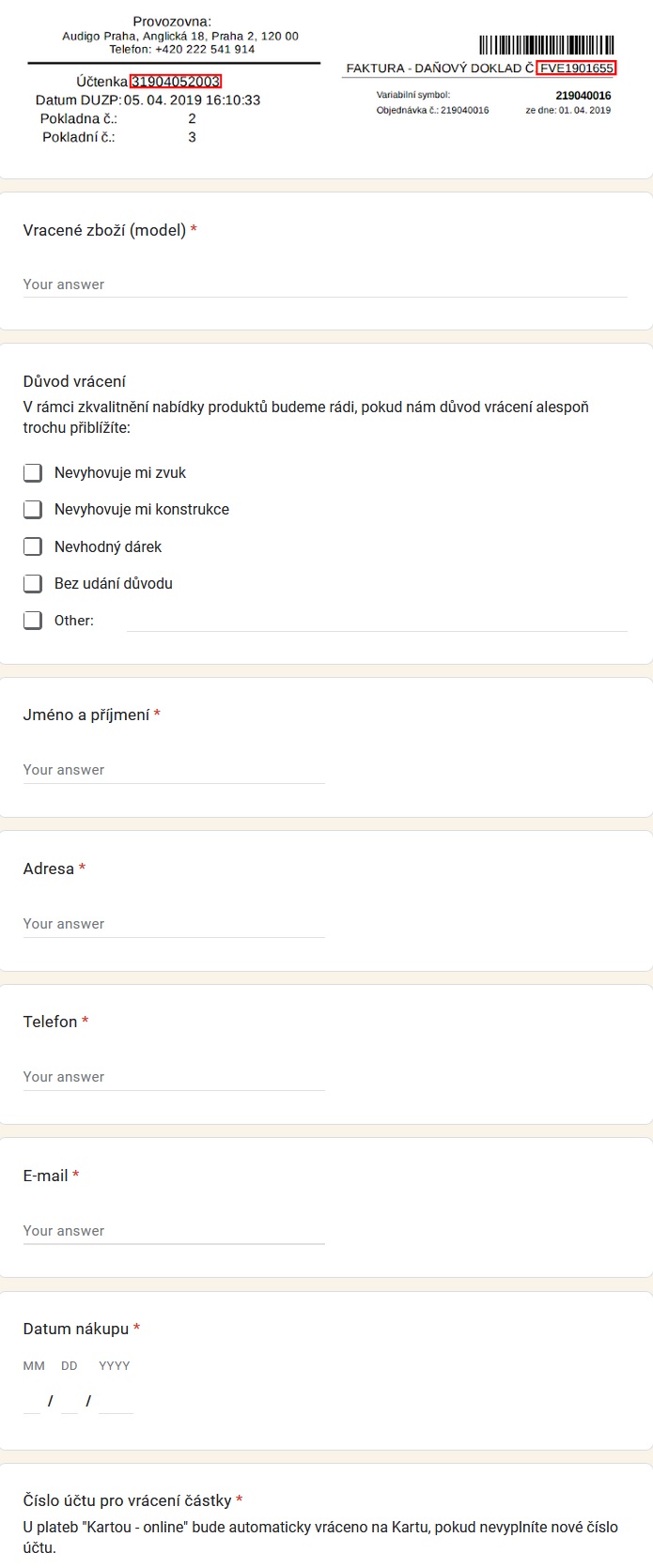Focus the MM month field of Datum nákupu
The width and height of the screenshot is (653, 1568).
tap(32, 1401)
